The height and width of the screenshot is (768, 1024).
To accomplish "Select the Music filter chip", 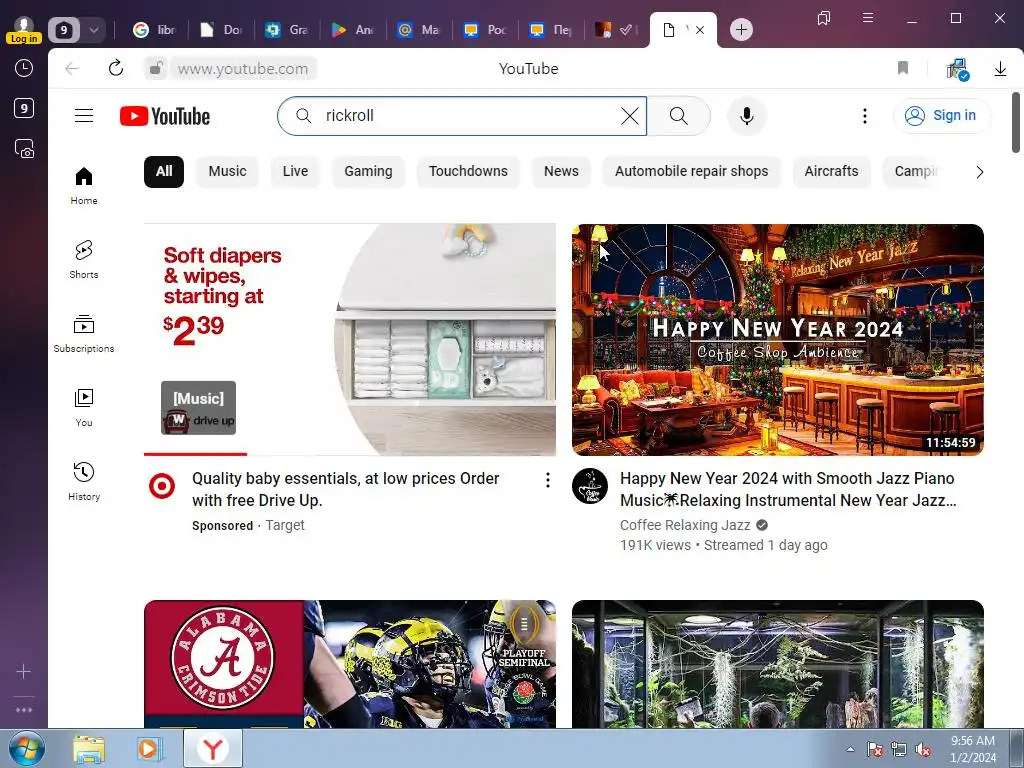I will [x=227, y=172].
